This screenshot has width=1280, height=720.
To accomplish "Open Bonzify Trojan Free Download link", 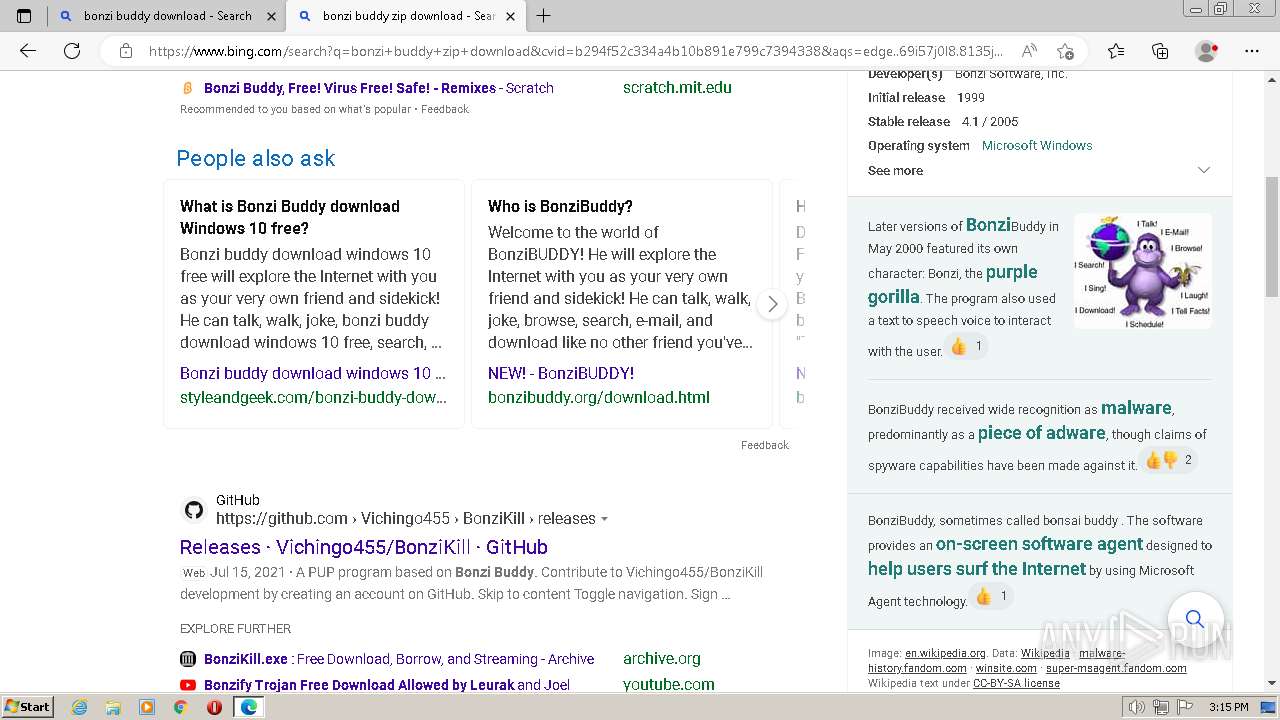I will [x=387, y=685].
